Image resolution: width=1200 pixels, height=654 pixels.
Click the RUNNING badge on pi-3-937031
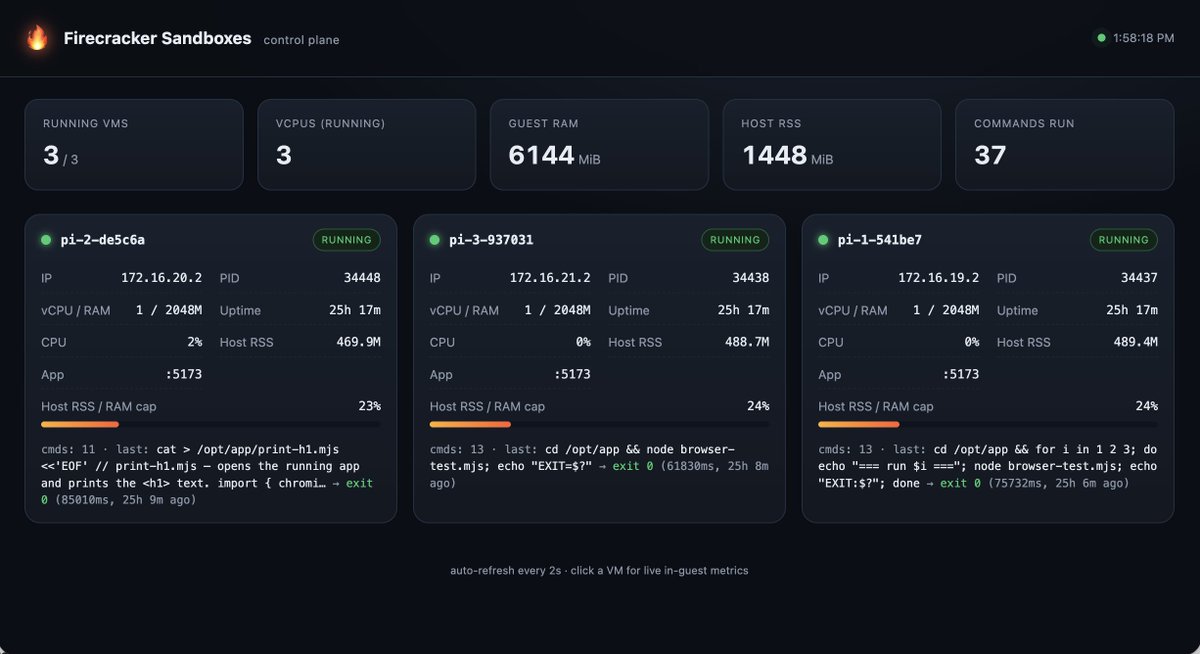pyautogui.click(x=735, y=240)
